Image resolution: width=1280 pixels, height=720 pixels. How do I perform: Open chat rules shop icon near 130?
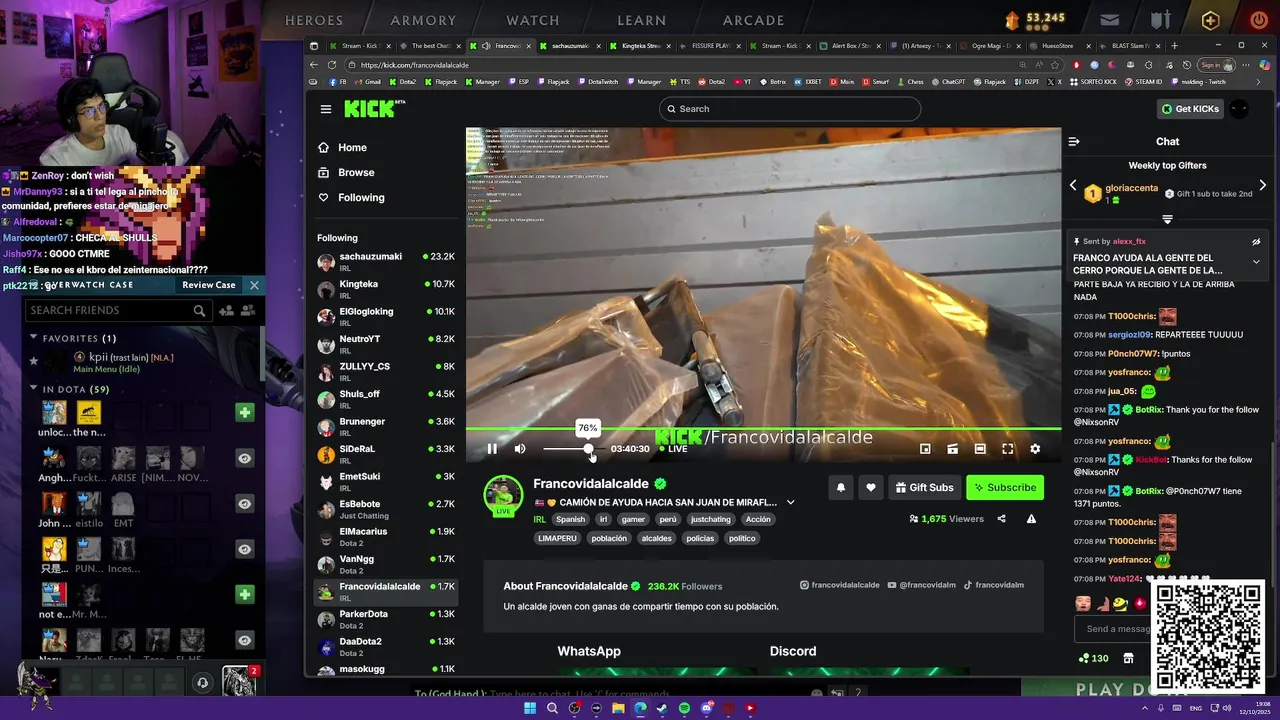pyautogui.click(x=1128, y=658)
